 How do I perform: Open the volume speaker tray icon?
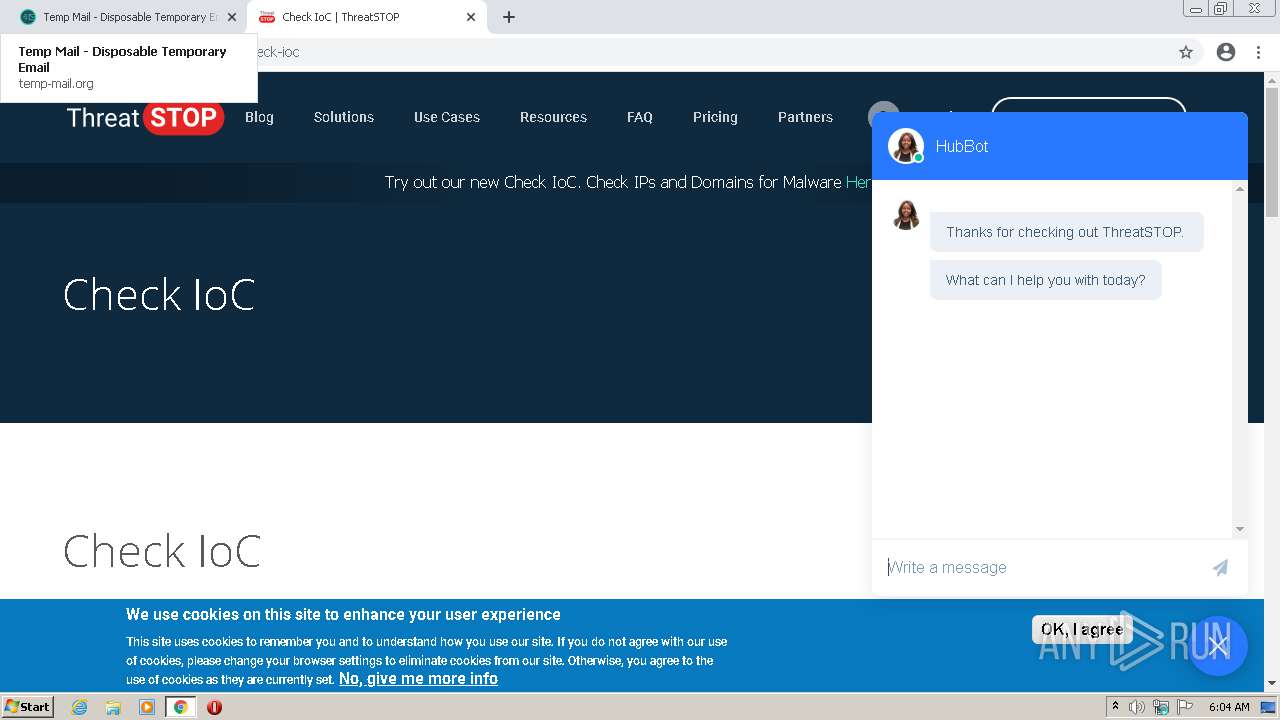[1137, 707]
